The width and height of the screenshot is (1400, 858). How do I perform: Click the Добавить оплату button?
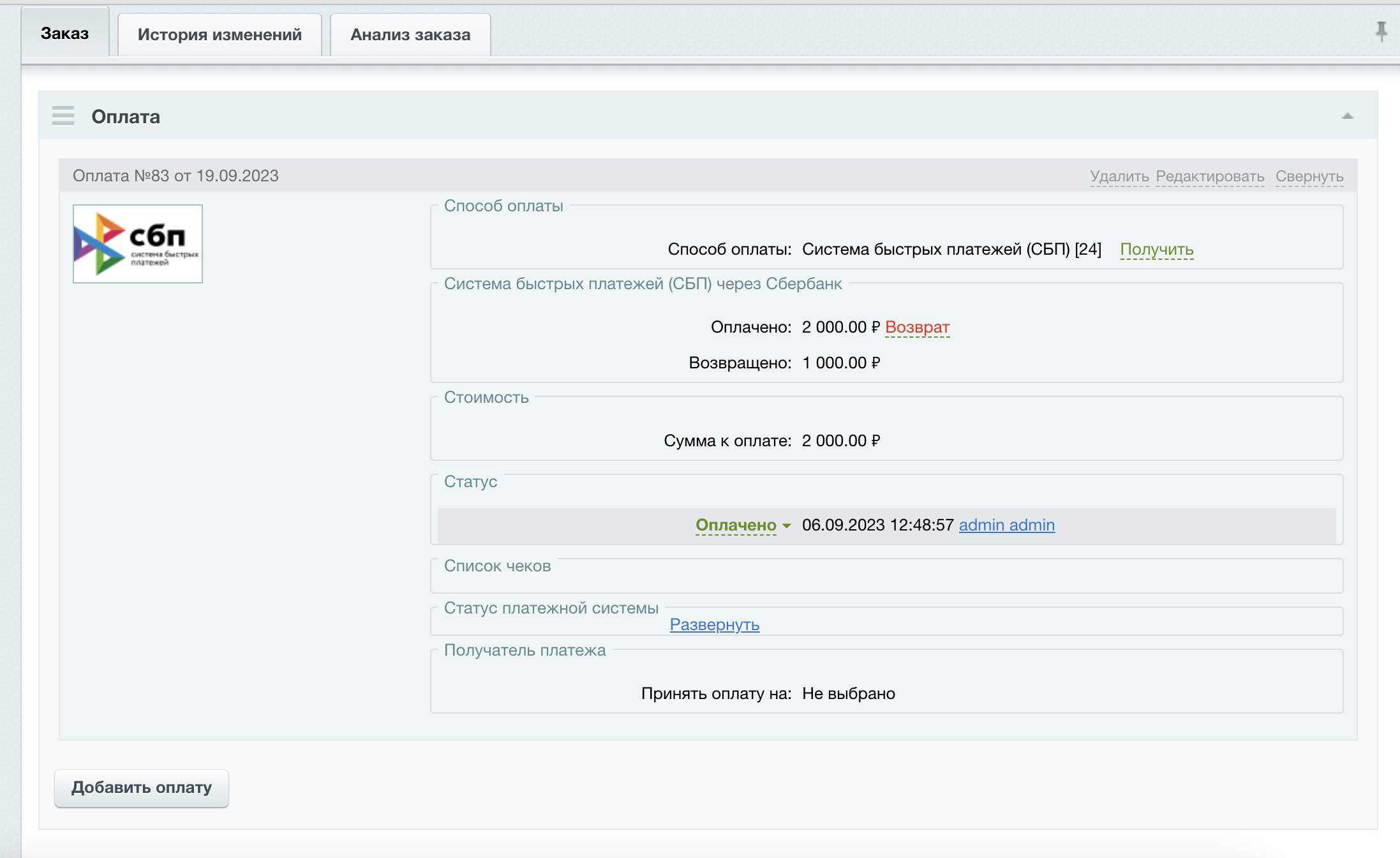(142, 788)
